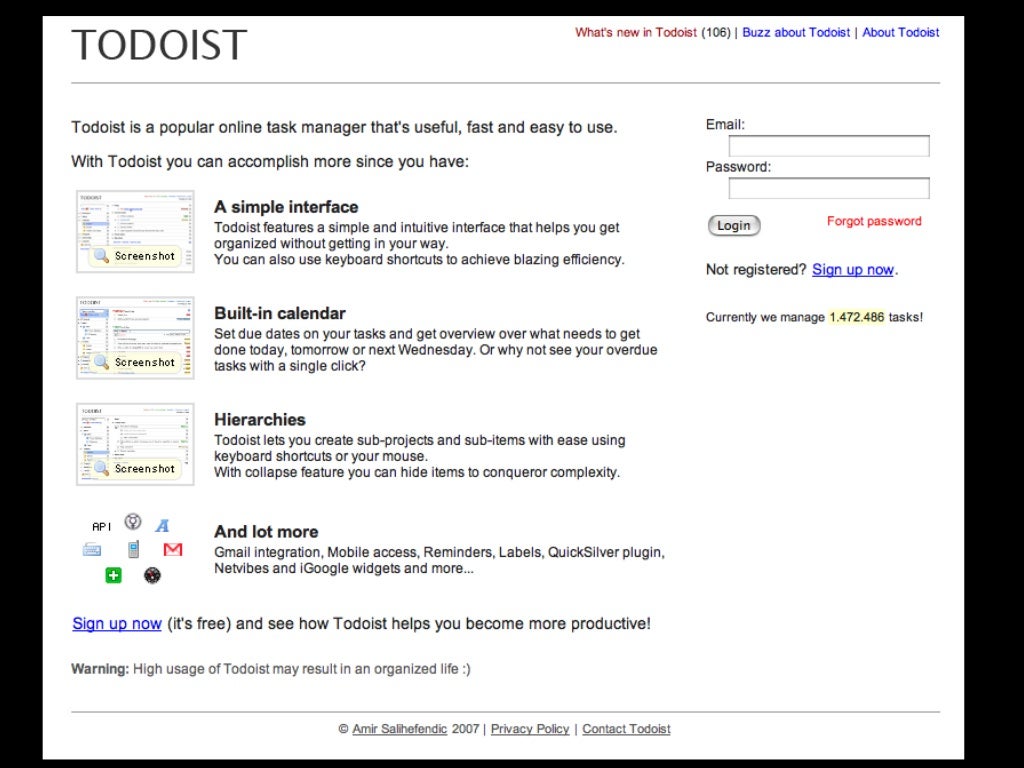Click the 'And lot more' heading
This screenshot has height=768, width=1024.
click(266, 532)
